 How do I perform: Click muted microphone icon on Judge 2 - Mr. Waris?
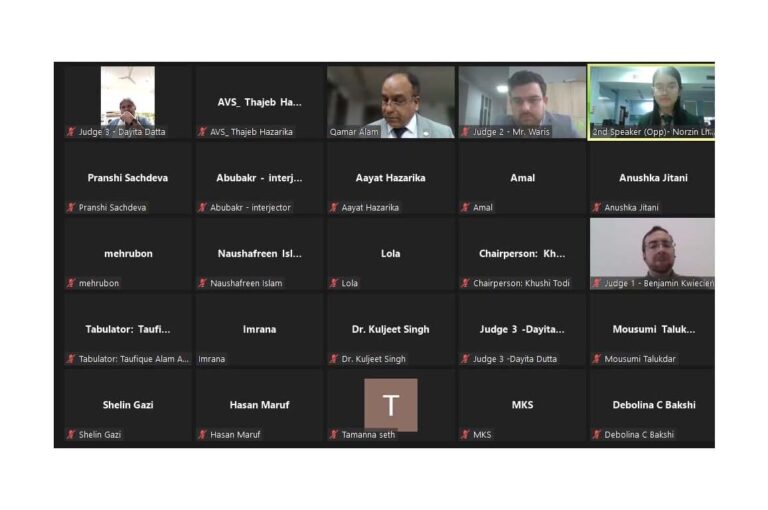click(465, 132)
